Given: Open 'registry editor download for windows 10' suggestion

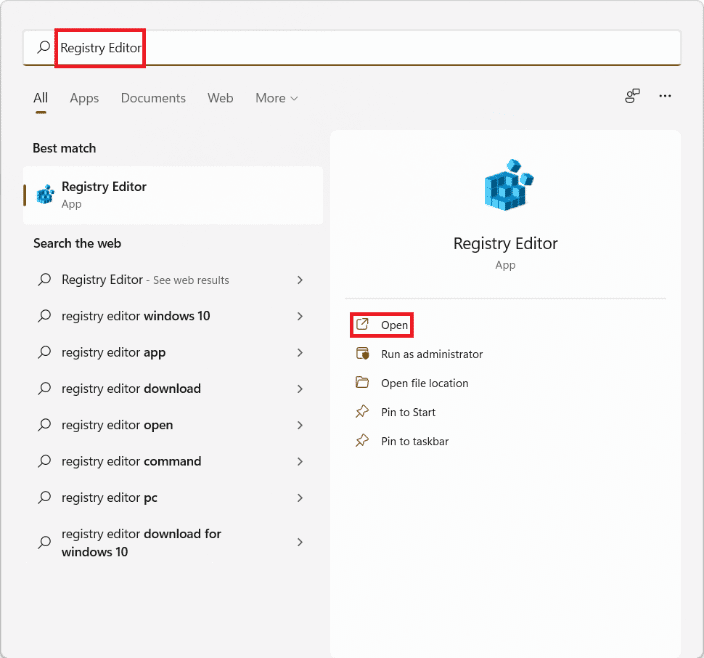Looking at the screenshot, I should coord(173,543).
